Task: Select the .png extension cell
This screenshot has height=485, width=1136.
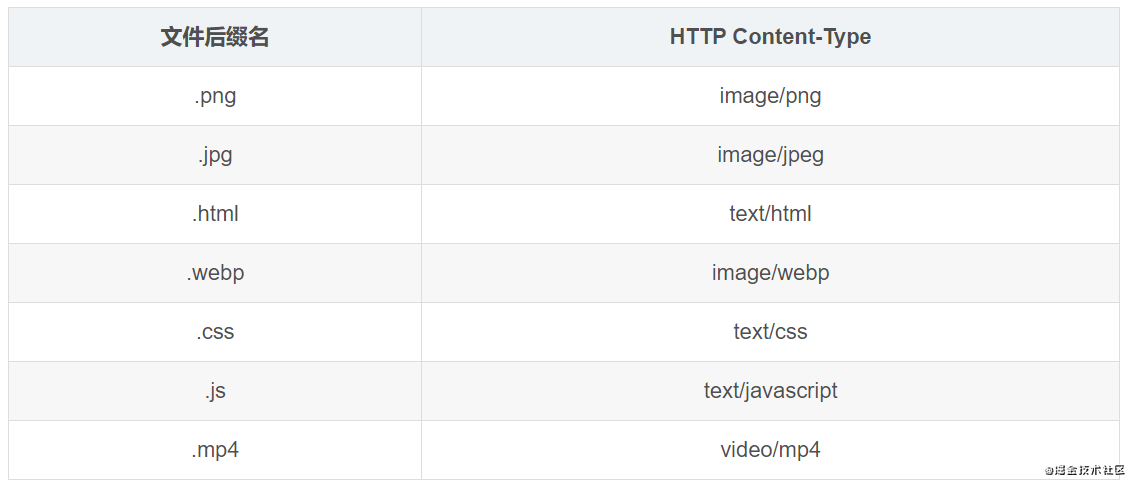Action: point(215,96)
